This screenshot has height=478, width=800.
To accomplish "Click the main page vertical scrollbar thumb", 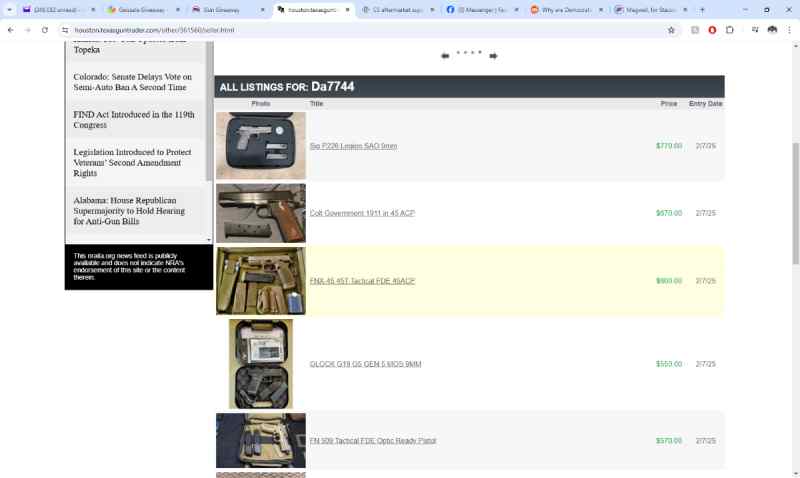I will point(796,203).
